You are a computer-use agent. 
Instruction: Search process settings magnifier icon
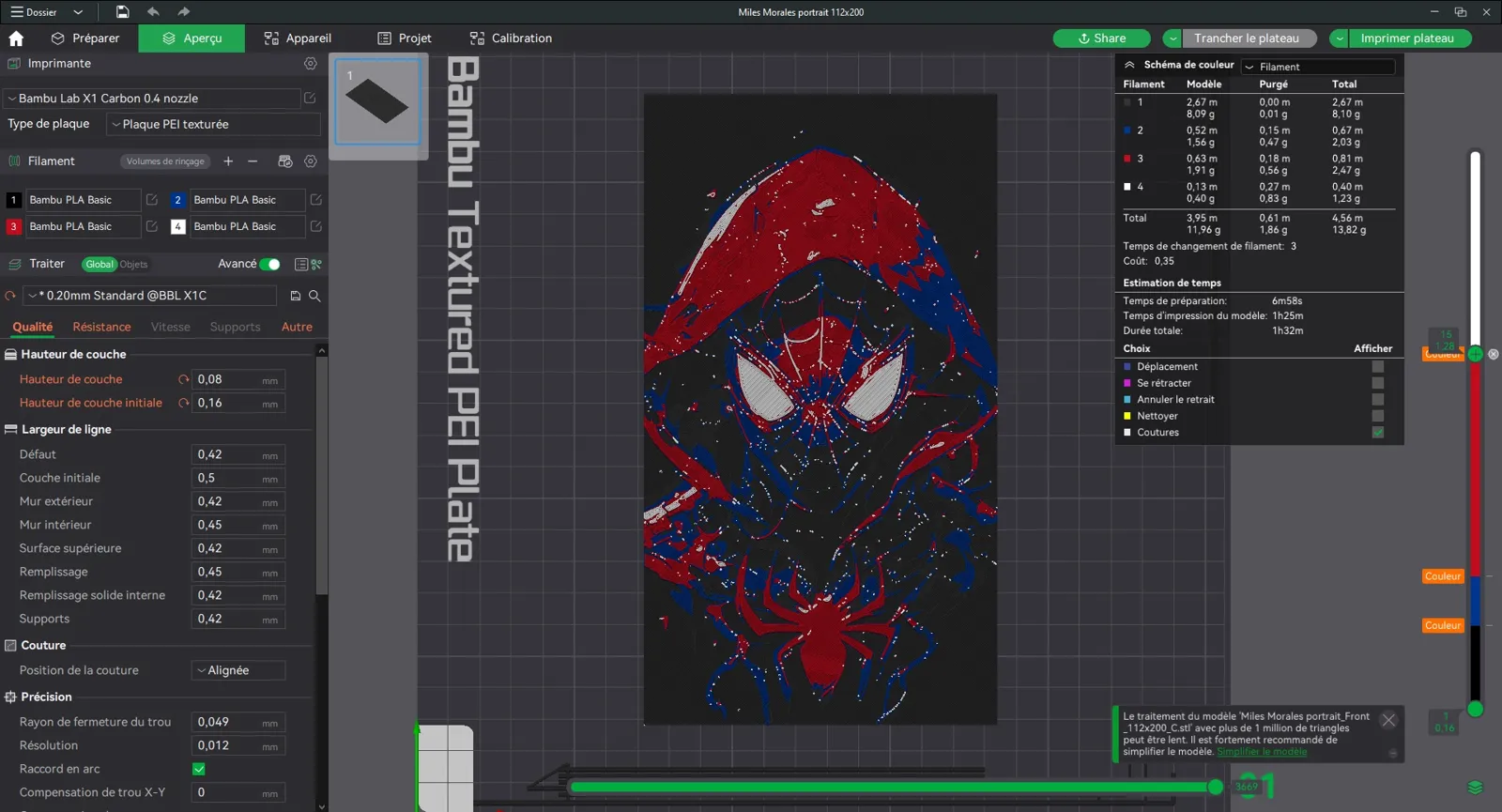(314, 296)
